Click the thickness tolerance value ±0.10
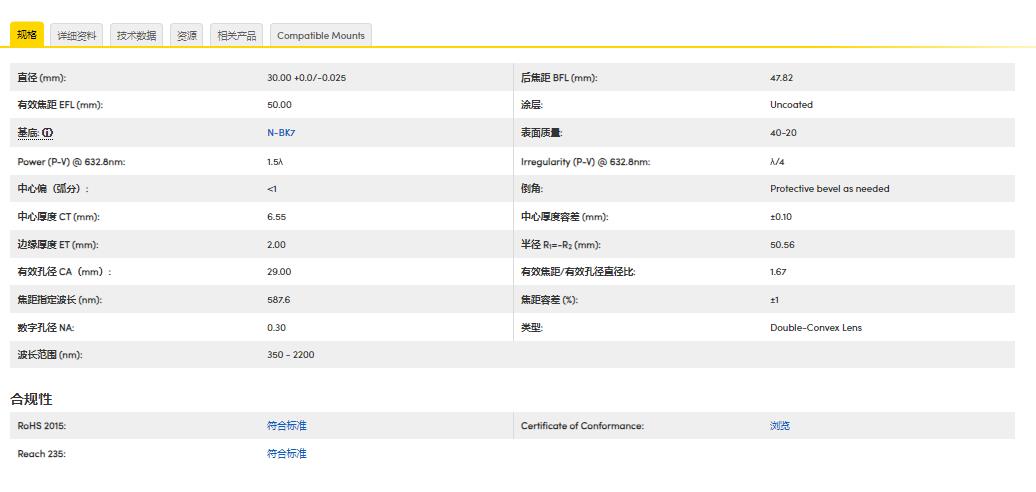The width and height of the screenshot is (1036, 492). coord(782,217)
